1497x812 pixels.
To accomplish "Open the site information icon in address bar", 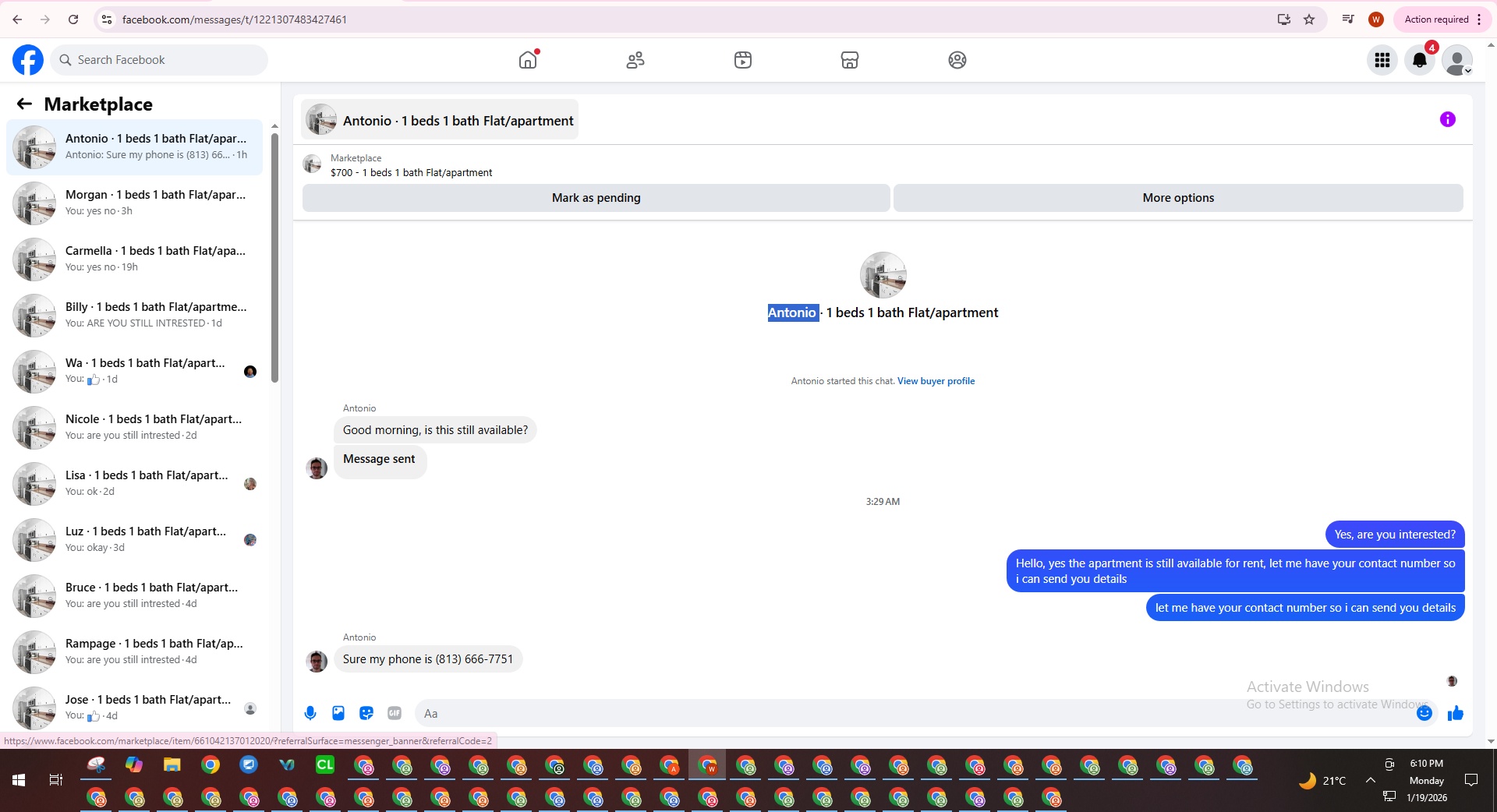I will point(107,19).
